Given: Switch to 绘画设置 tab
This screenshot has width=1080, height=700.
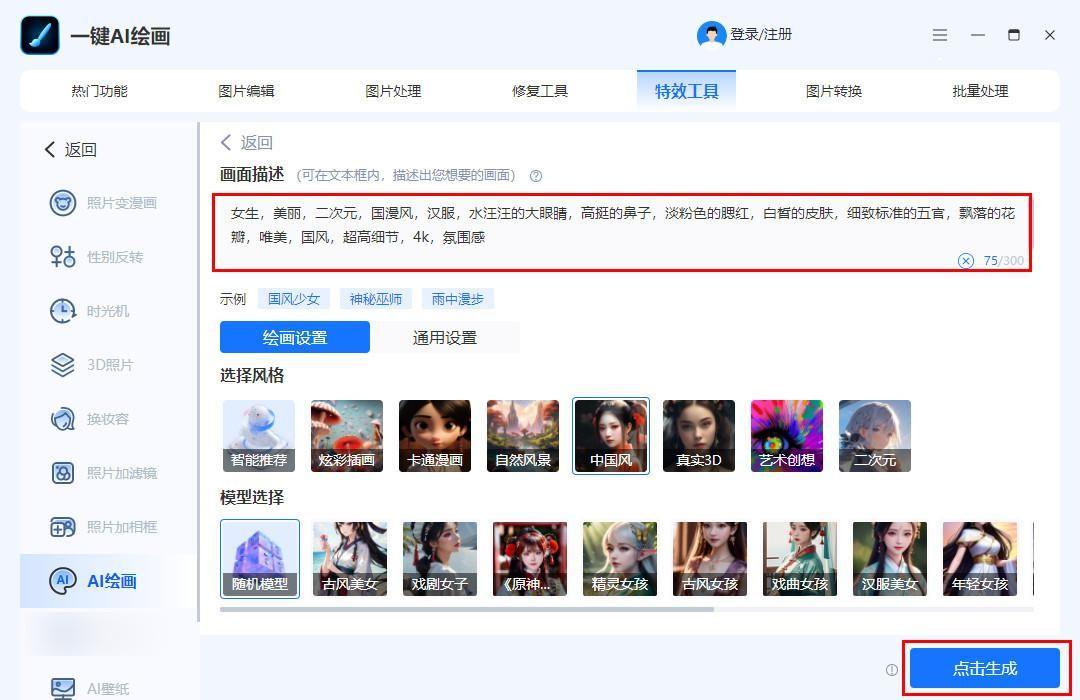Looking at the screenshot, I should (295, 337).
